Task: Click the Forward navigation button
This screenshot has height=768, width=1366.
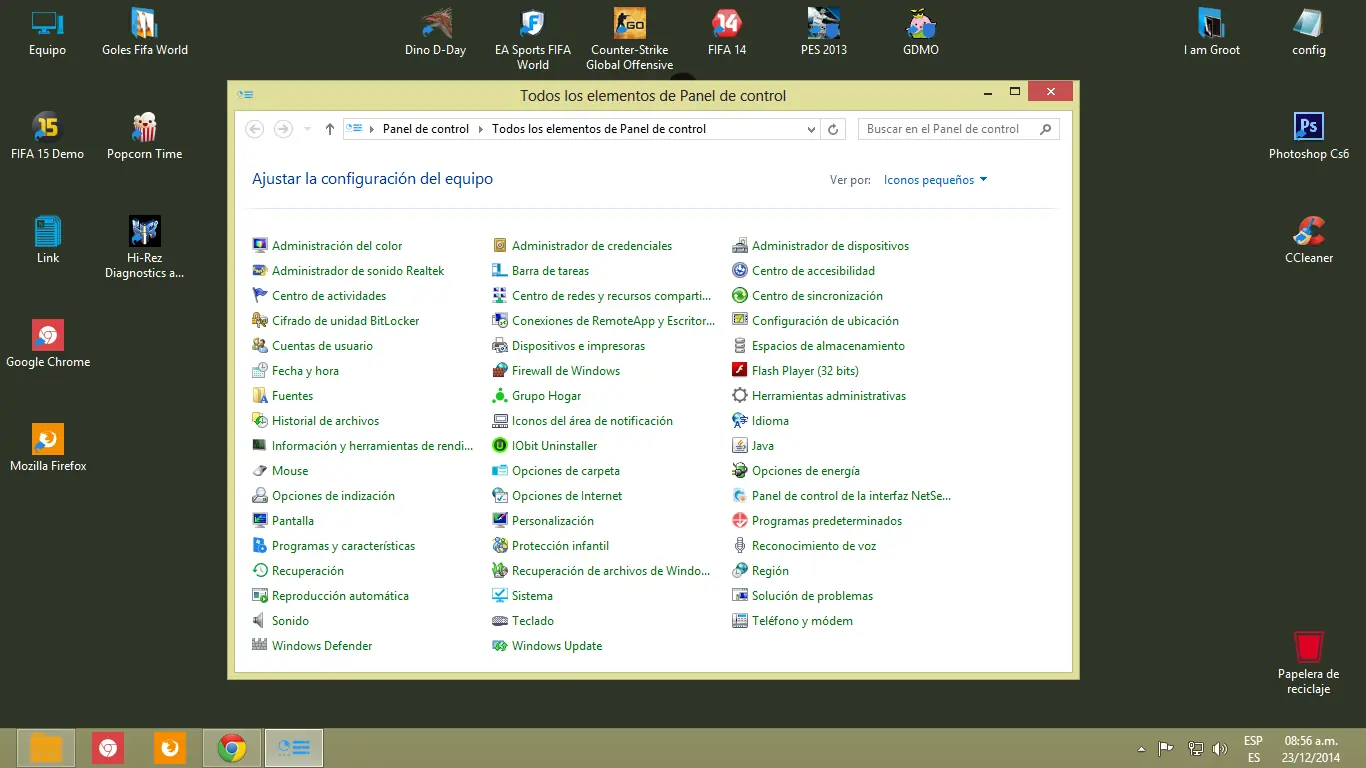Action: 283,129
